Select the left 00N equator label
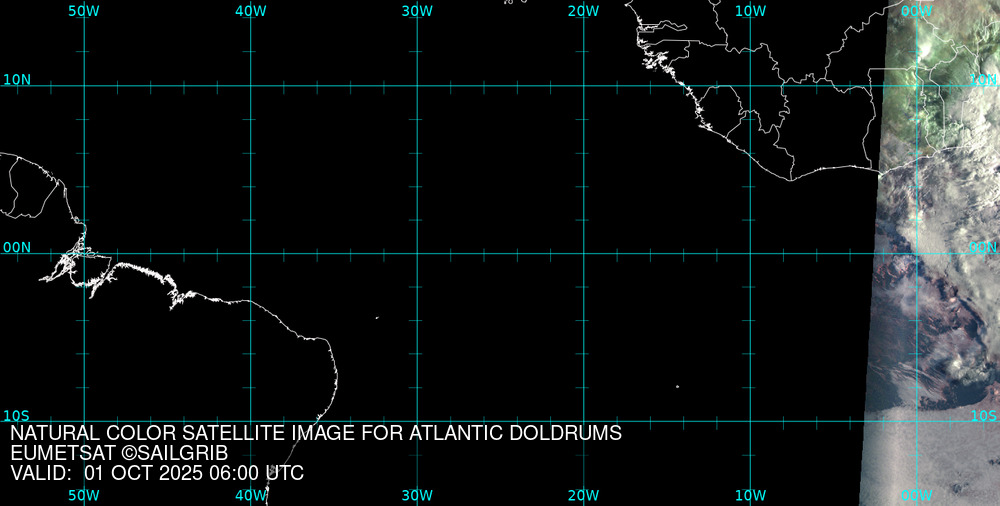This screenshot has width=1000, height=506. pos(17,246)
